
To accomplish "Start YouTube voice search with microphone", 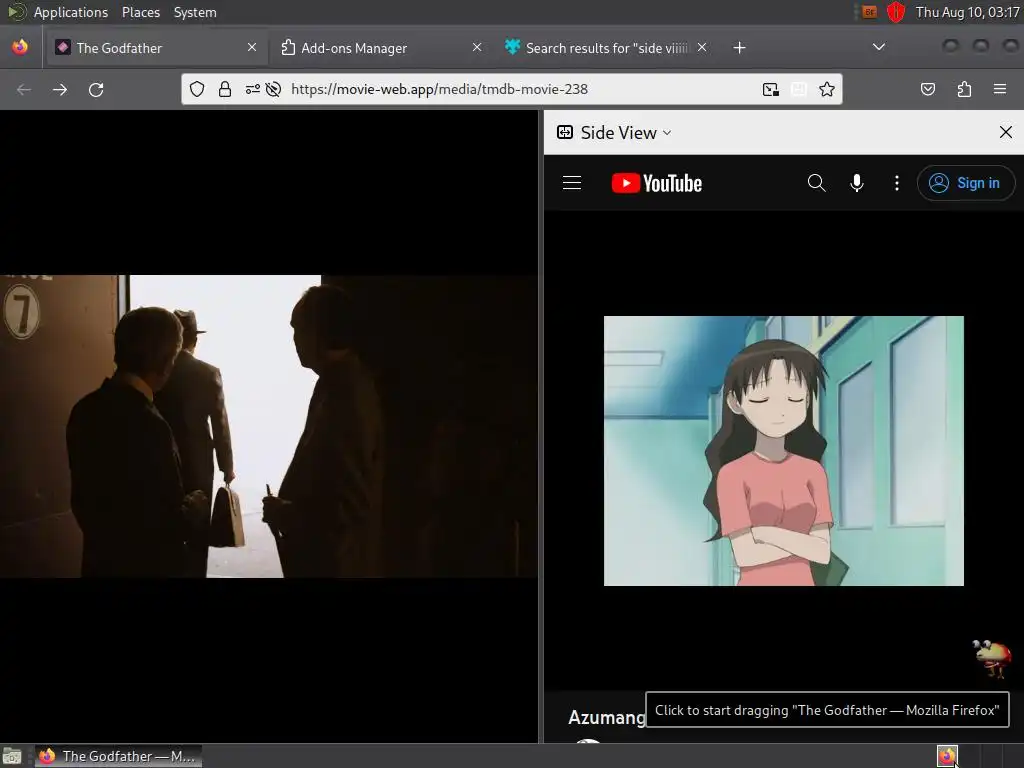I will tap(857, 183).
